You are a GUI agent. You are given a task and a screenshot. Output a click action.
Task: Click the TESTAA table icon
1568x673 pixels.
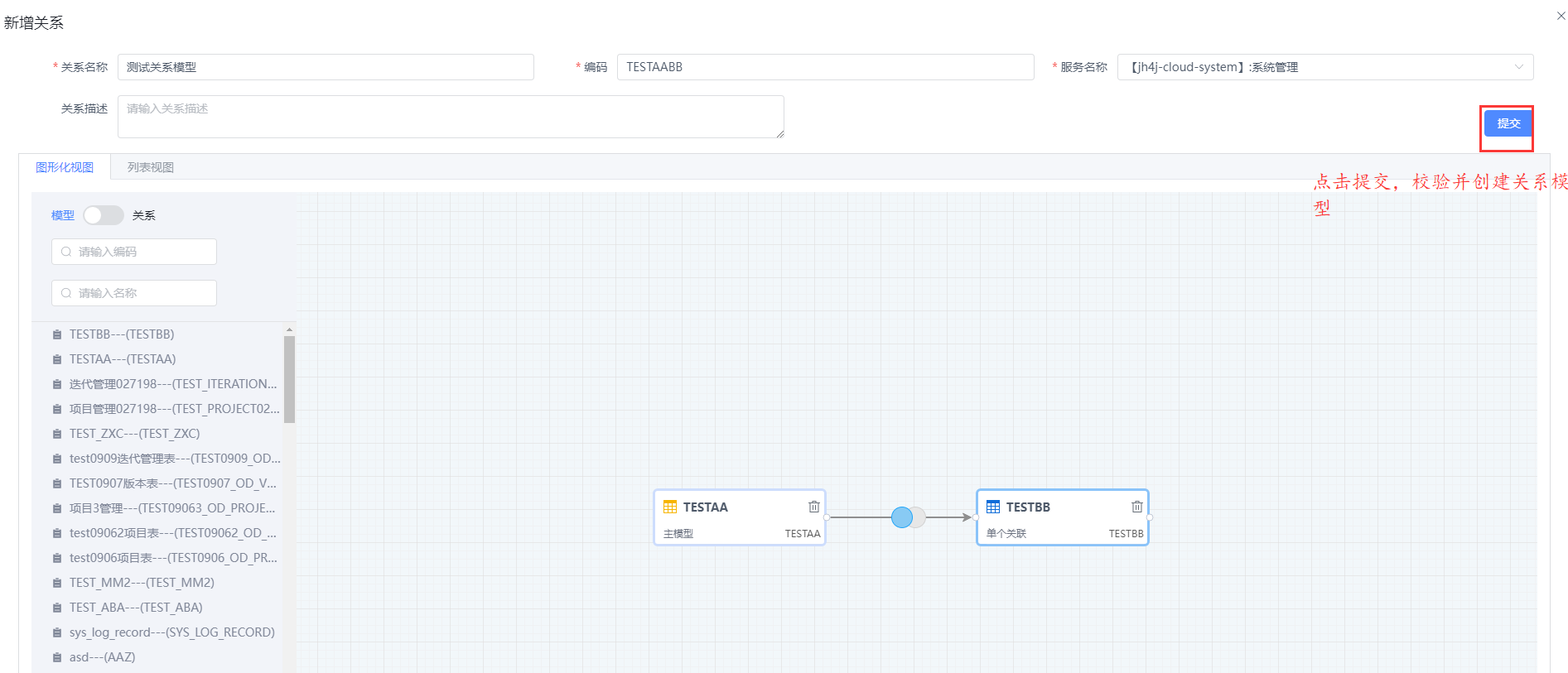tap(670, 507)
